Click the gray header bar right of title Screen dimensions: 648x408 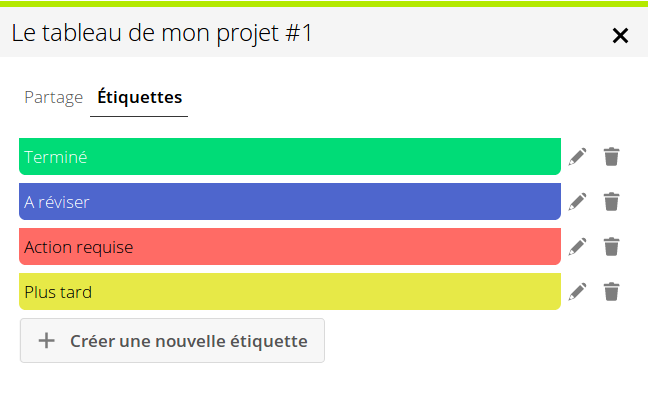(460, 33)
